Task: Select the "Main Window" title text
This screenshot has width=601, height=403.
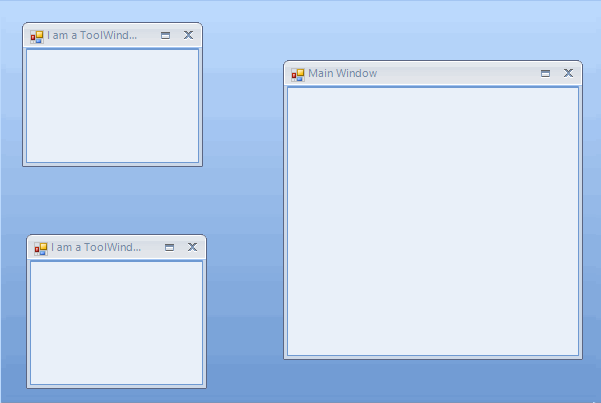Action: pyautogui.click(x=342, y=73)
